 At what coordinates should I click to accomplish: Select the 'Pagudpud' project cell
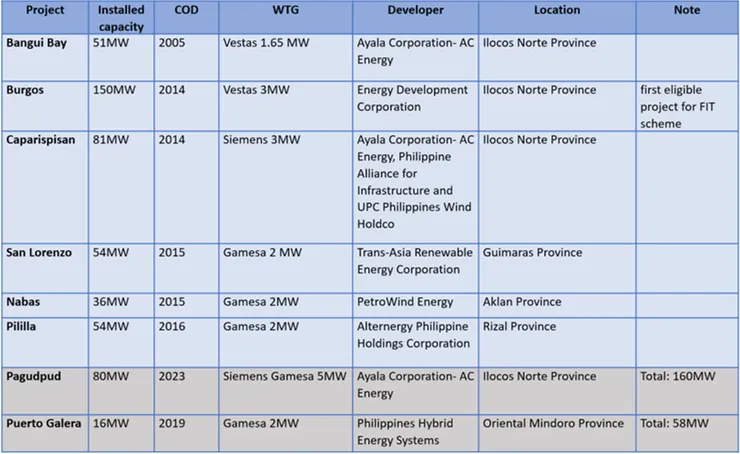point(45,391)
